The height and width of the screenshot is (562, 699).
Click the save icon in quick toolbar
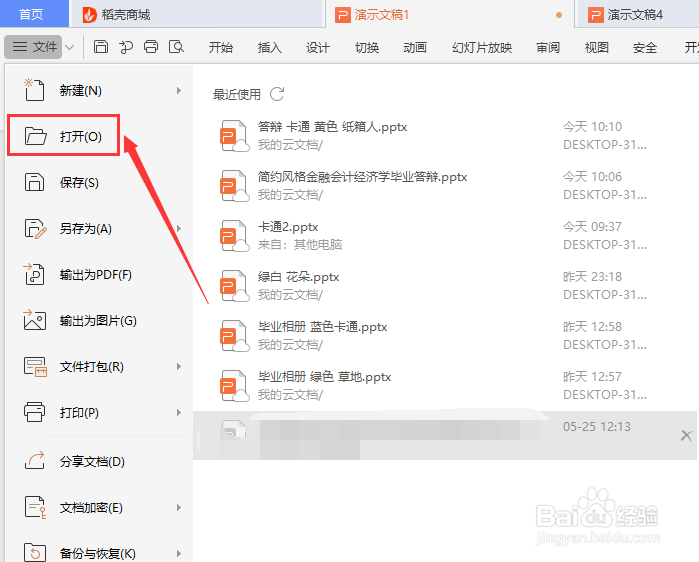tap(101, 46)
